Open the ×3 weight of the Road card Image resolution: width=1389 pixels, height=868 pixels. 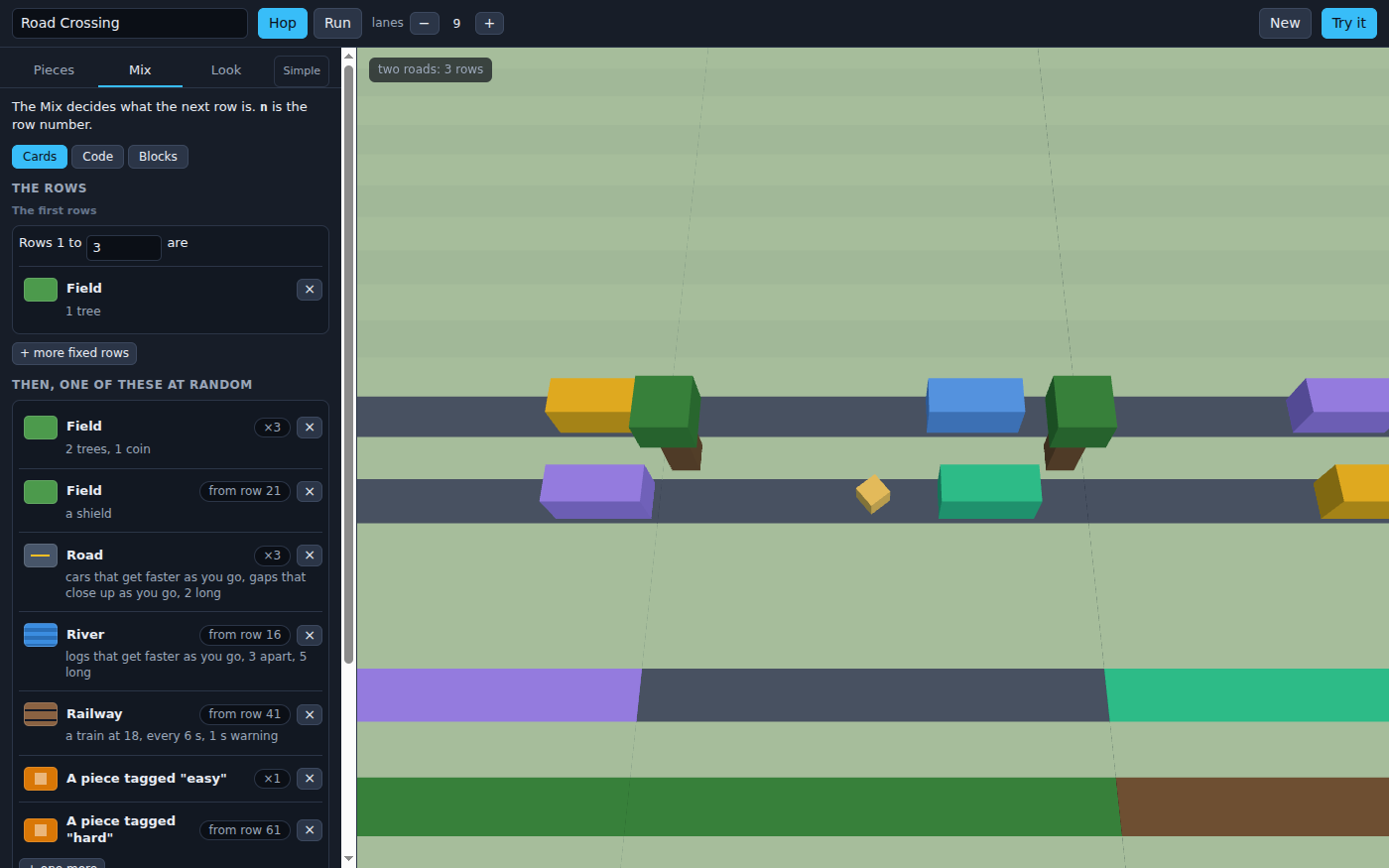[x=272, y=556]
